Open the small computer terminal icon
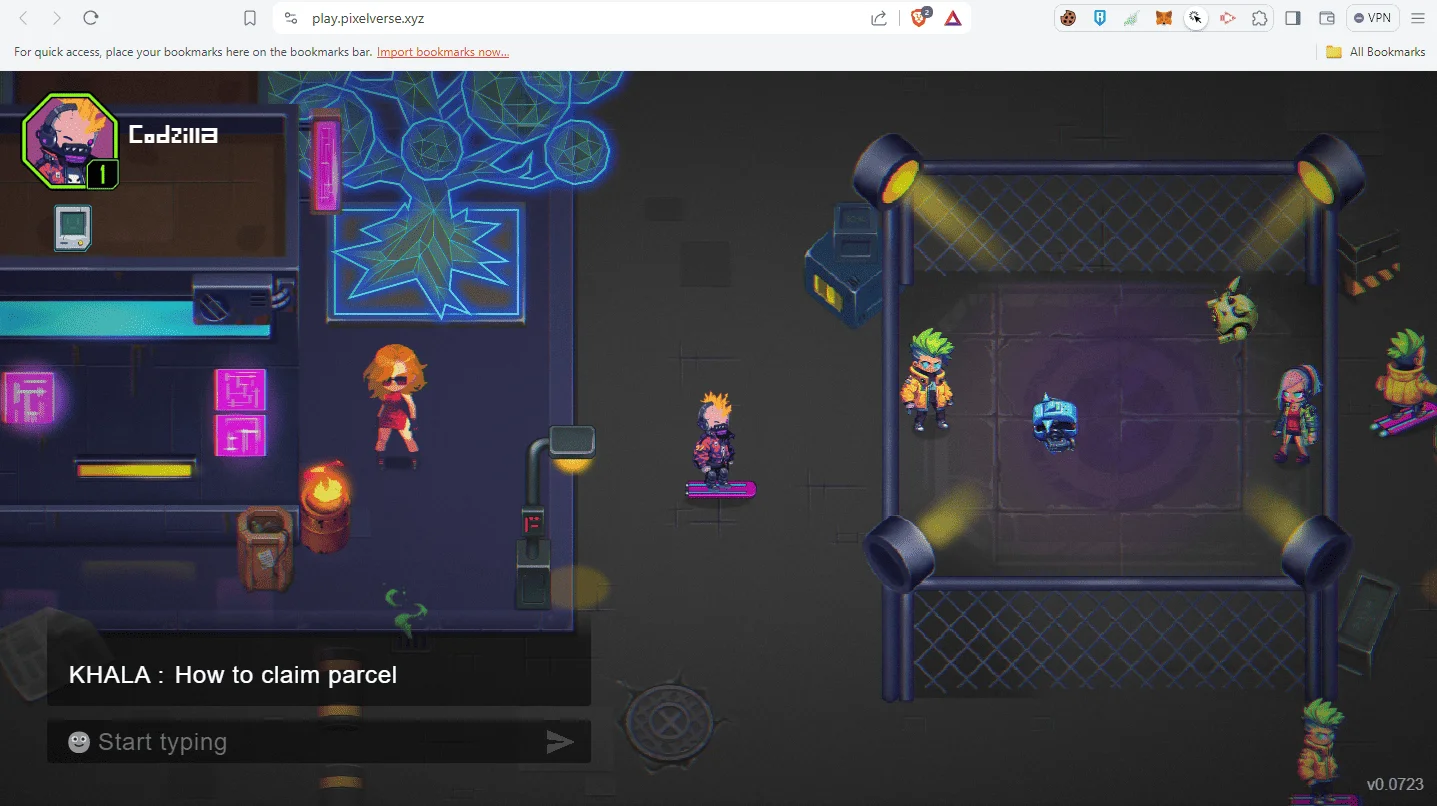Image resolution: width=1437 pixels, height=806 pixels. click(73, 227)
